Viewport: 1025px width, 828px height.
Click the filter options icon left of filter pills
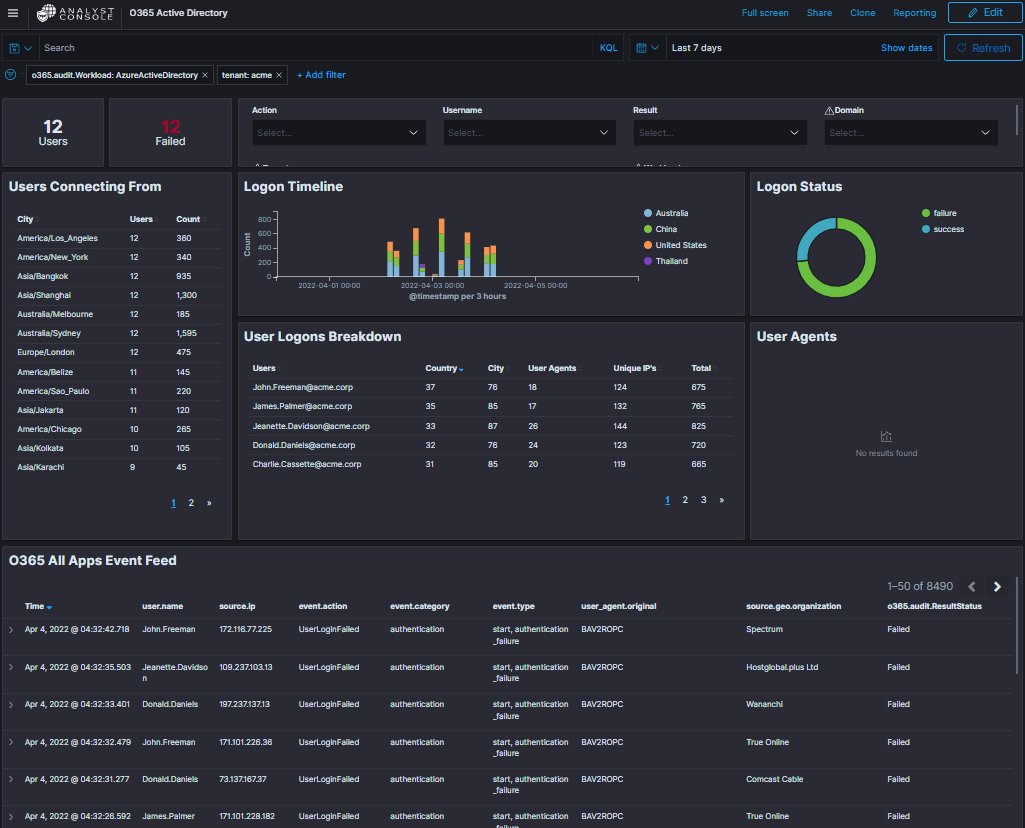coord(11,74)
